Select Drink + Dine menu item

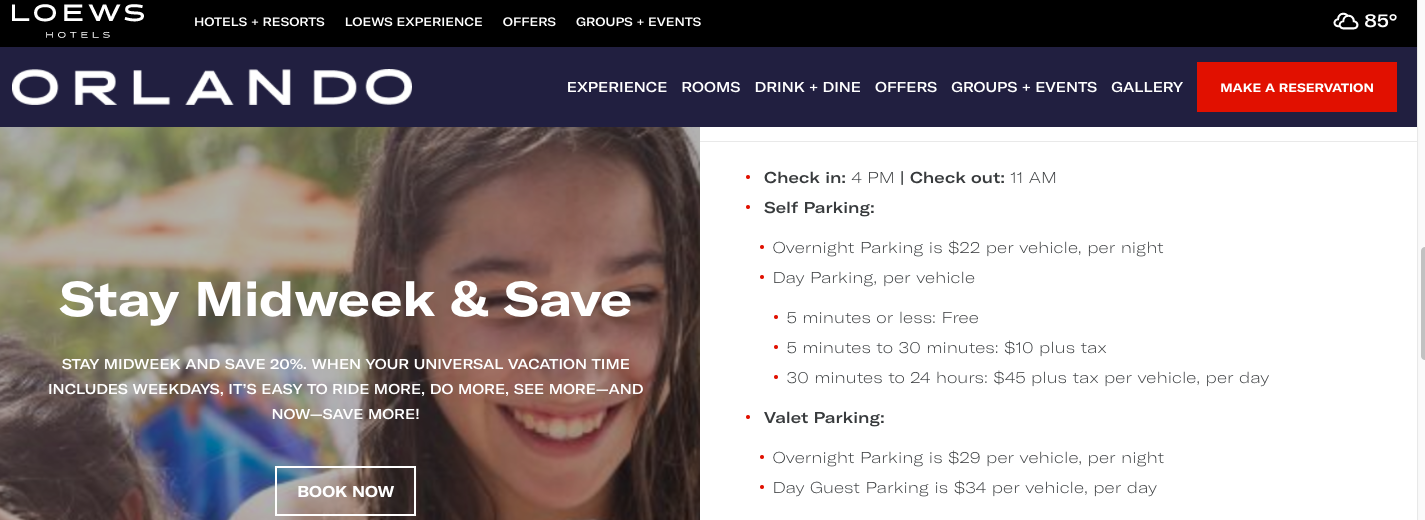807,87
